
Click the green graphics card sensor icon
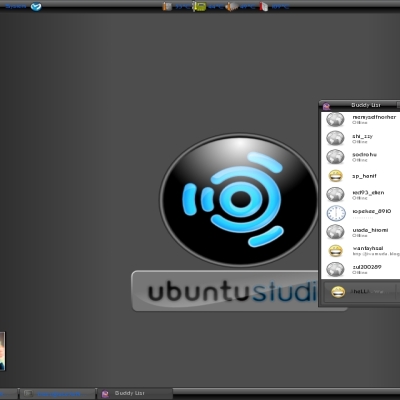[x=199, y=6]
